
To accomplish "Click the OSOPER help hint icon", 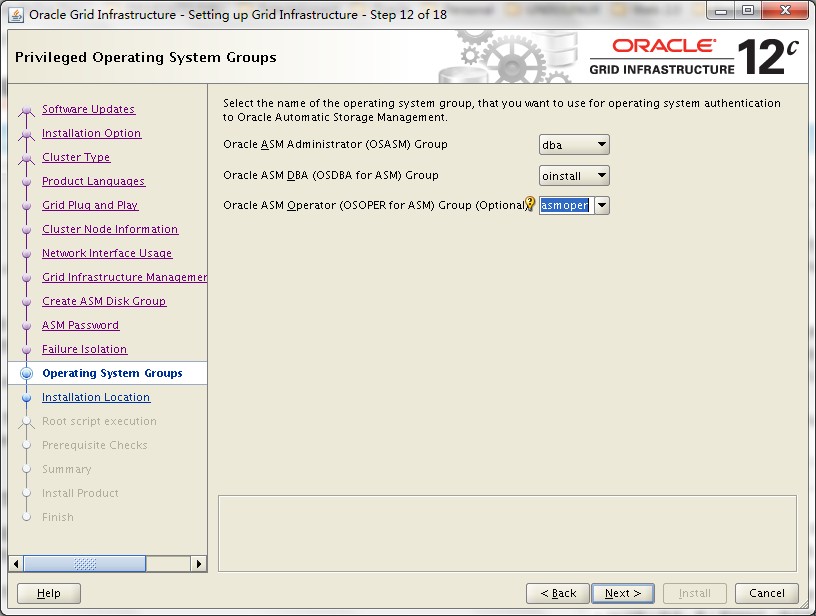I will [530, 203].
